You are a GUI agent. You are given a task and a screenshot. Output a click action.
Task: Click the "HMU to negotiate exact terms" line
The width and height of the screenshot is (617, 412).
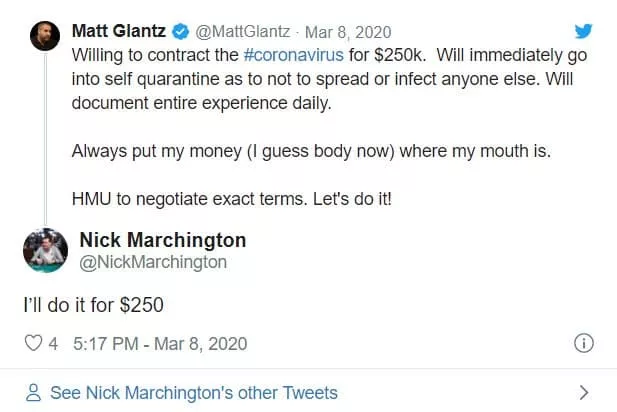tap(232, 198)
